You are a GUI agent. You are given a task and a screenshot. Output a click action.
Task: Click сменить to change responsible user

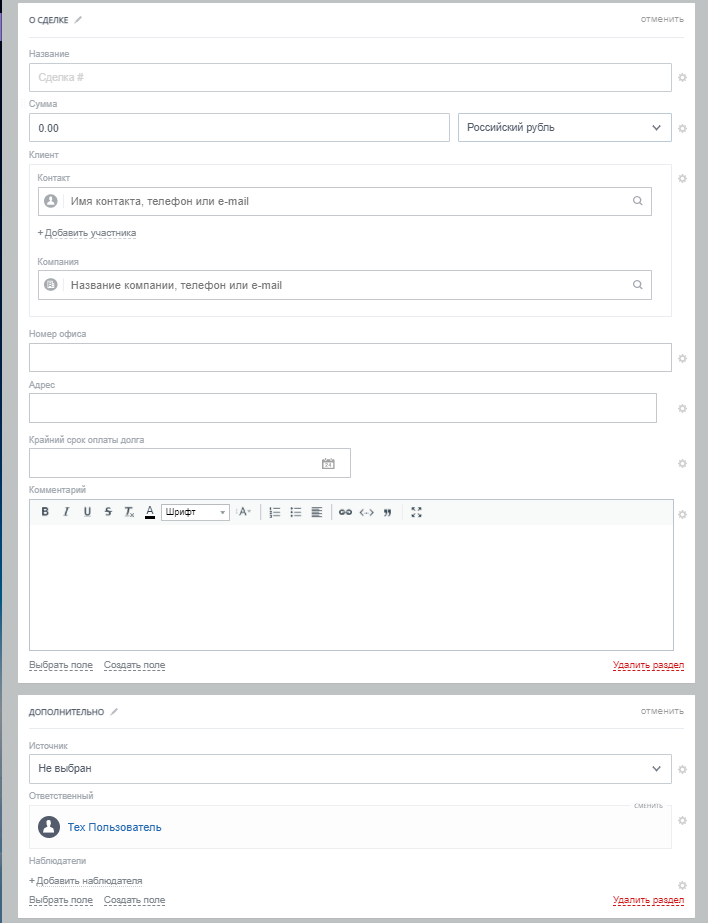[x=648, y=805]
